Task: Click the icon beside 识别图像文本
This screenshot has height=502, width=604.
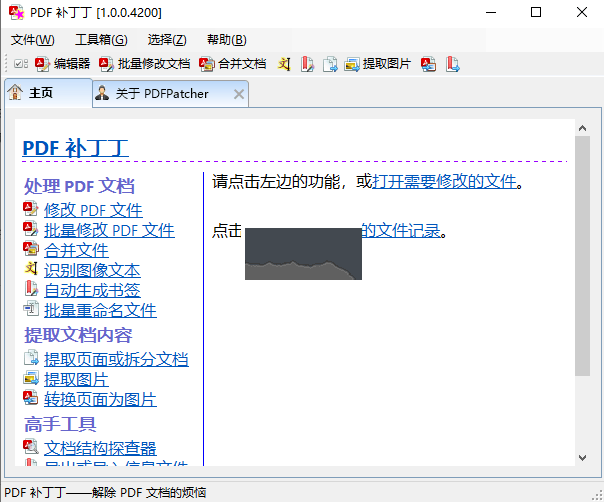Action: click(x=31, y=269)
